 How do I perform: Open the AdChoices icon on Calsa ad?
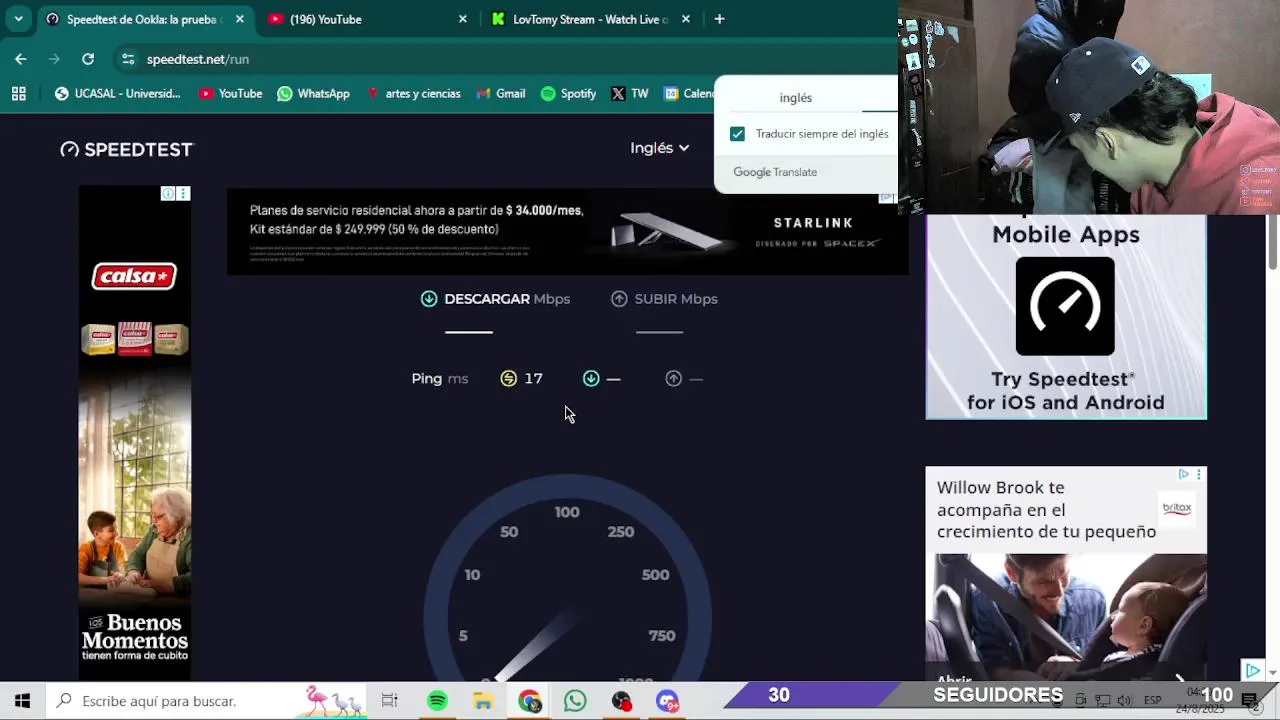pos(168,193)
